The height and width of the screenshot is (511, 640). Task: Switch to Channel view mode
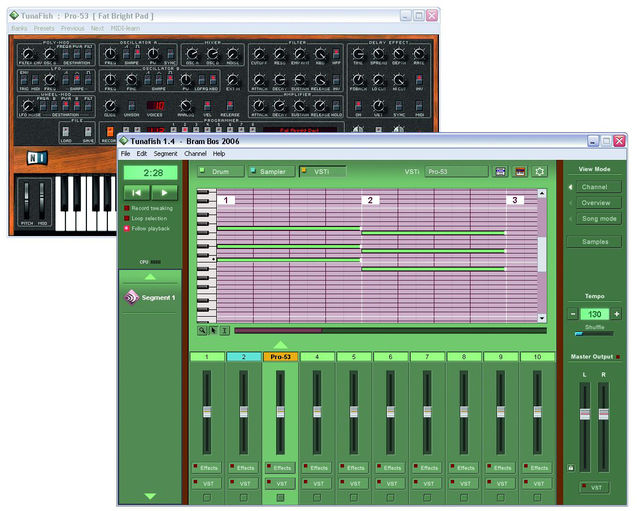pos(599,187)
